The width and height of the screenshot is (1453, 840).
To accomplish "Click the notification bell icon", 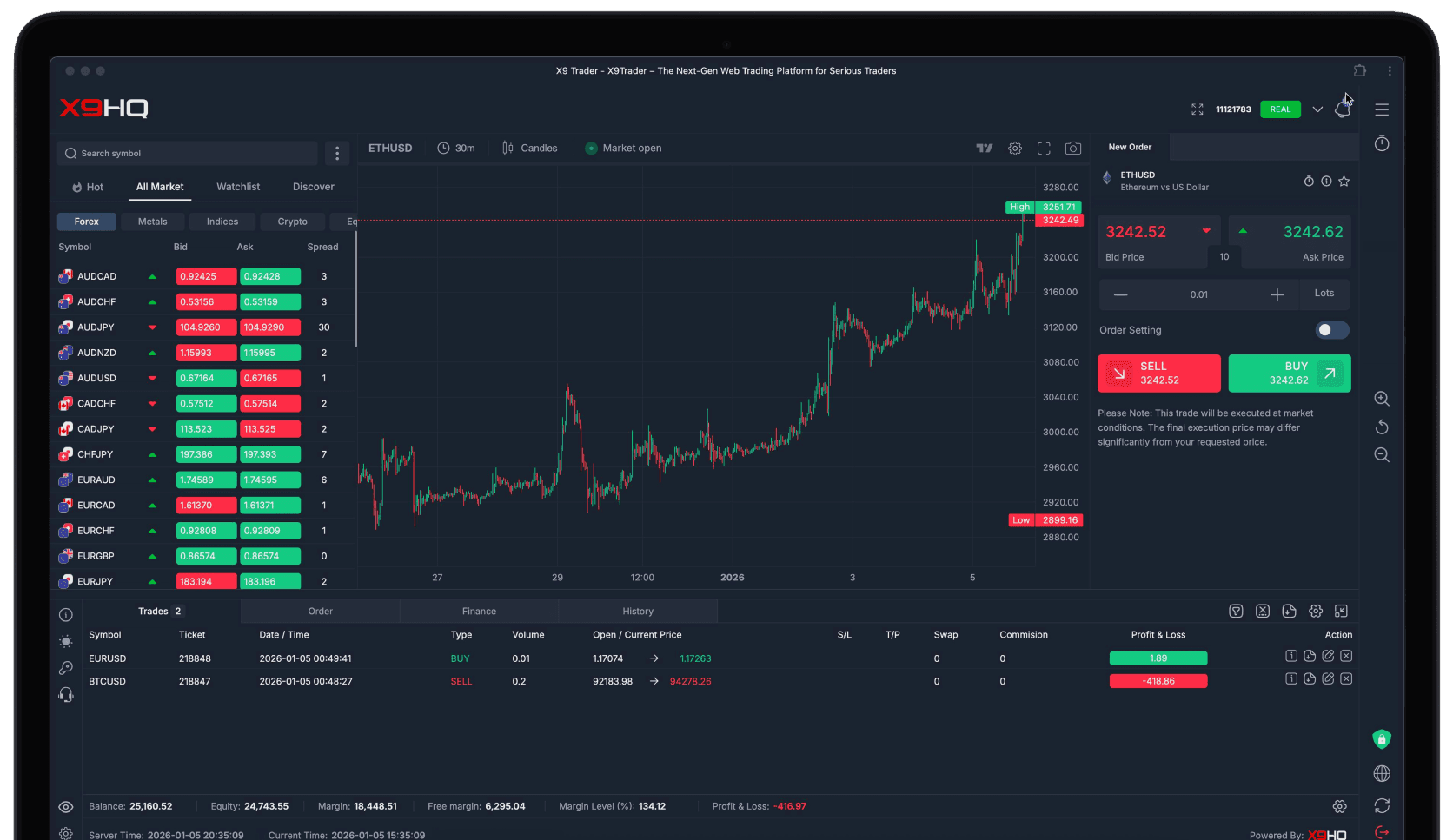I will click(1343, 109).
